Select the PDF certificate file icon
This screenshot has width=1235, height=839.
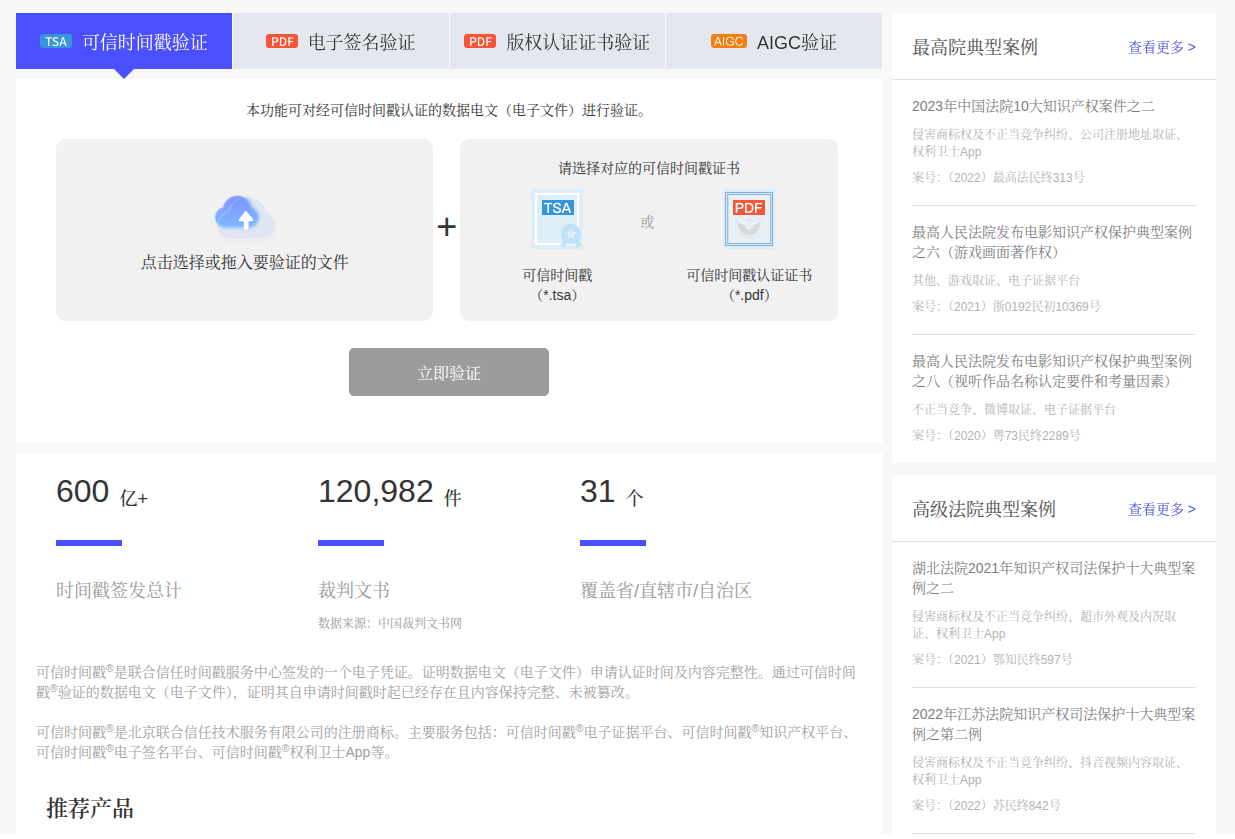point(749,219)
